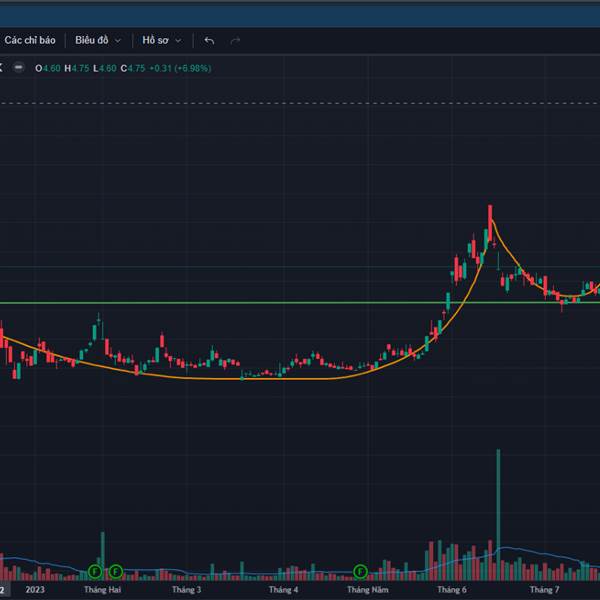Undo the last chart action

click(x=209, y=40)
